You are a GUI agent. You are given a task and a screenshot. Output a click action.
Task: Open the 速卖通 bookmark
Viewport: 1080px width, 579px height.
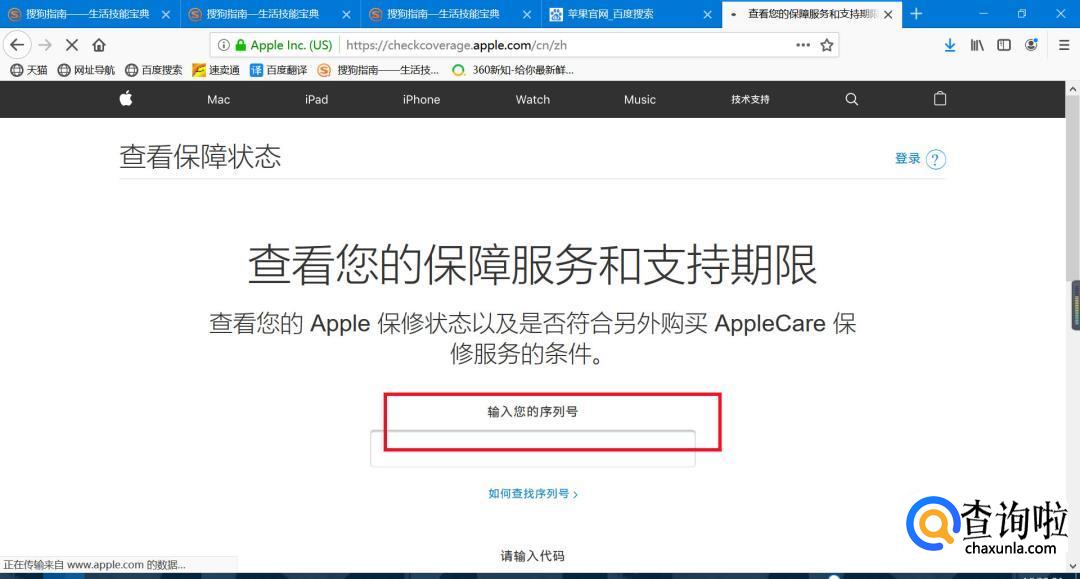[x=216, y=70]
